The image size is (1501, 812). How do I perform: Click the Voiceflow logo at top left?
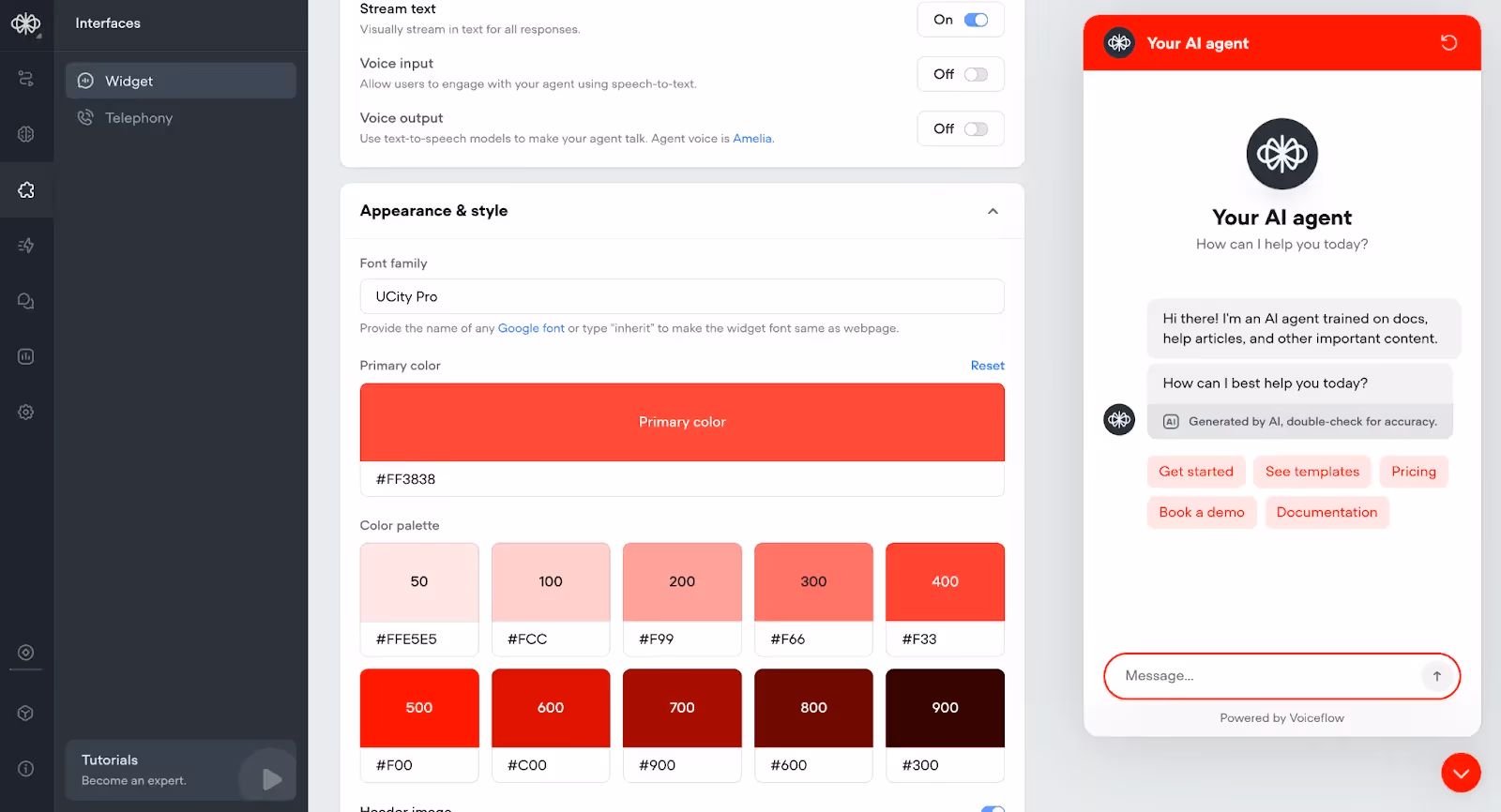tap(26, 23)
